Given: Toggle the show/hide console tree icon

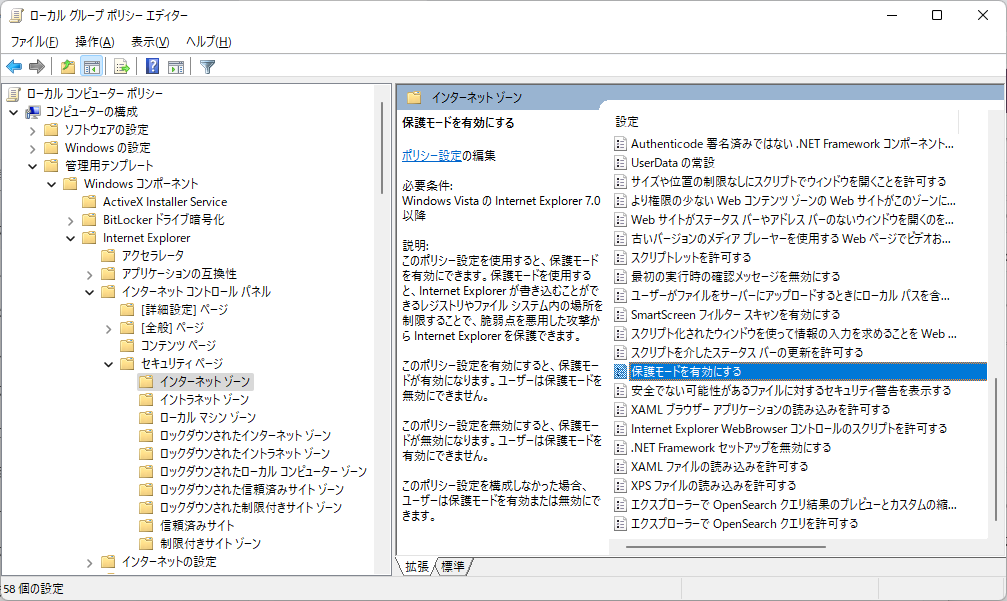Looking at the screenshot, I should coord(92,66).
